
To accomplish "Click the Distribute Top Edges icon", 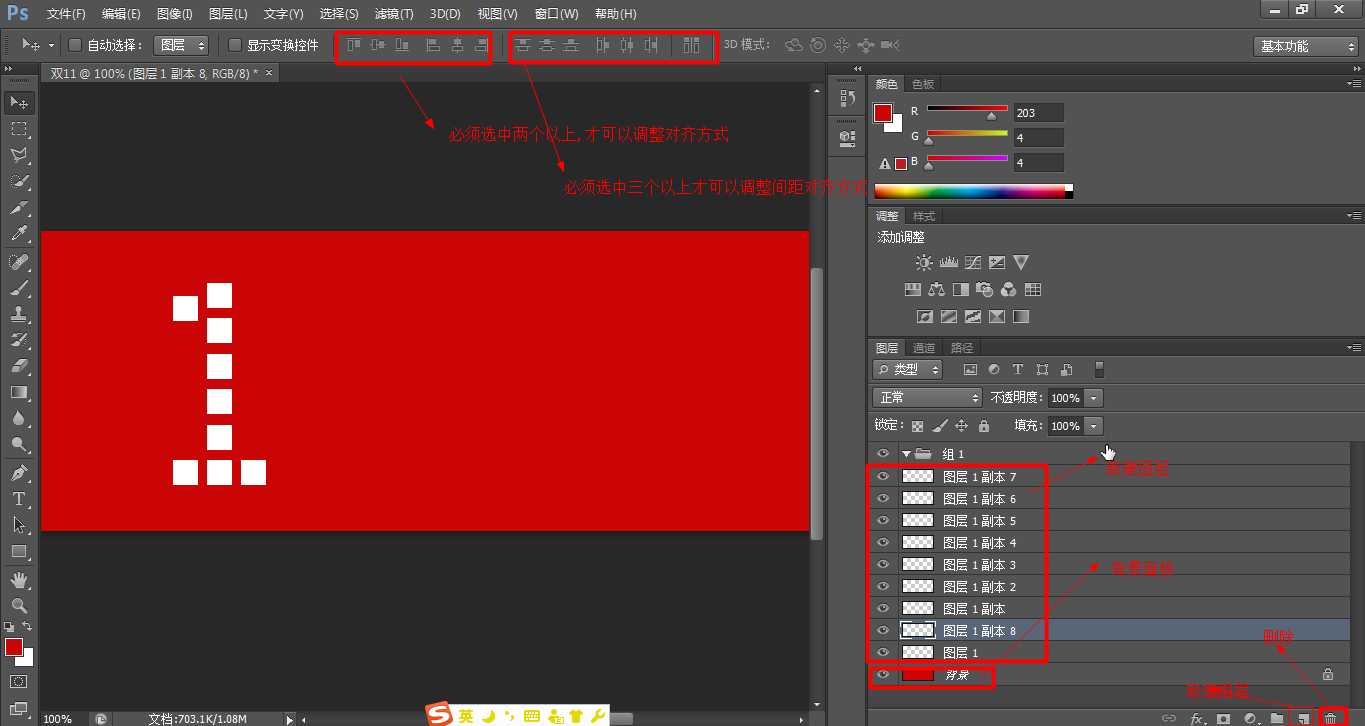I will (x=522, y=45).
